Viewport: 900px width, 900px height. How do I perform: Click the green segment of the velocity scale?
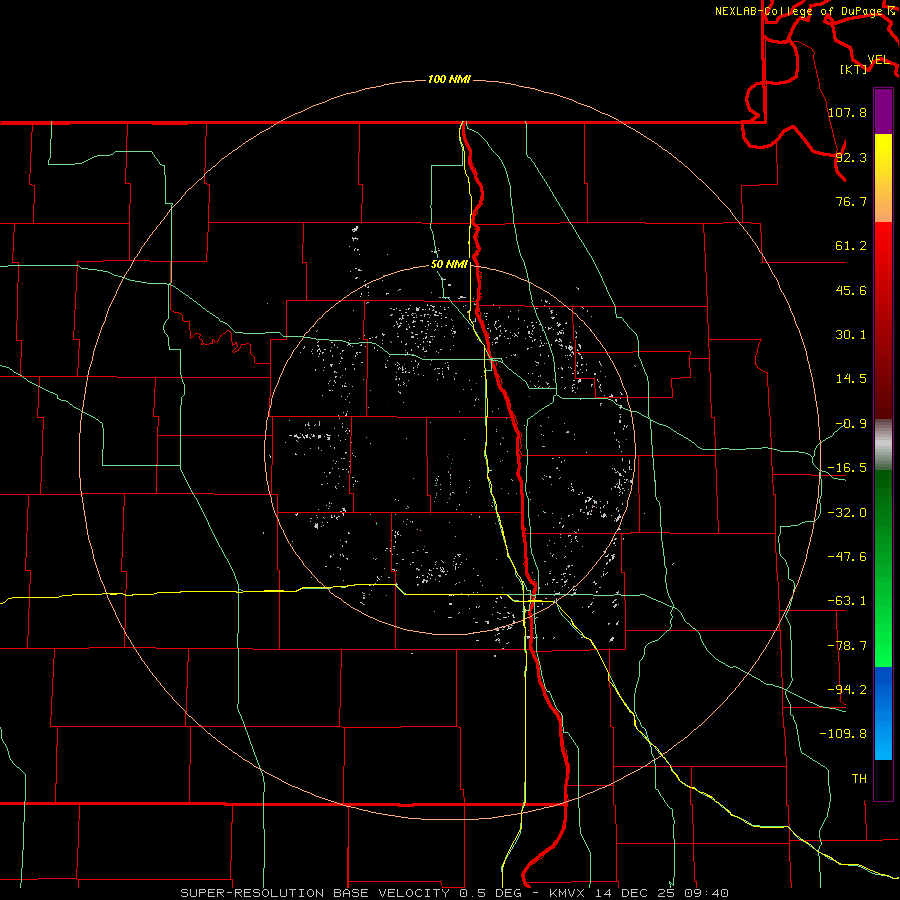click(x=883, y=568)
